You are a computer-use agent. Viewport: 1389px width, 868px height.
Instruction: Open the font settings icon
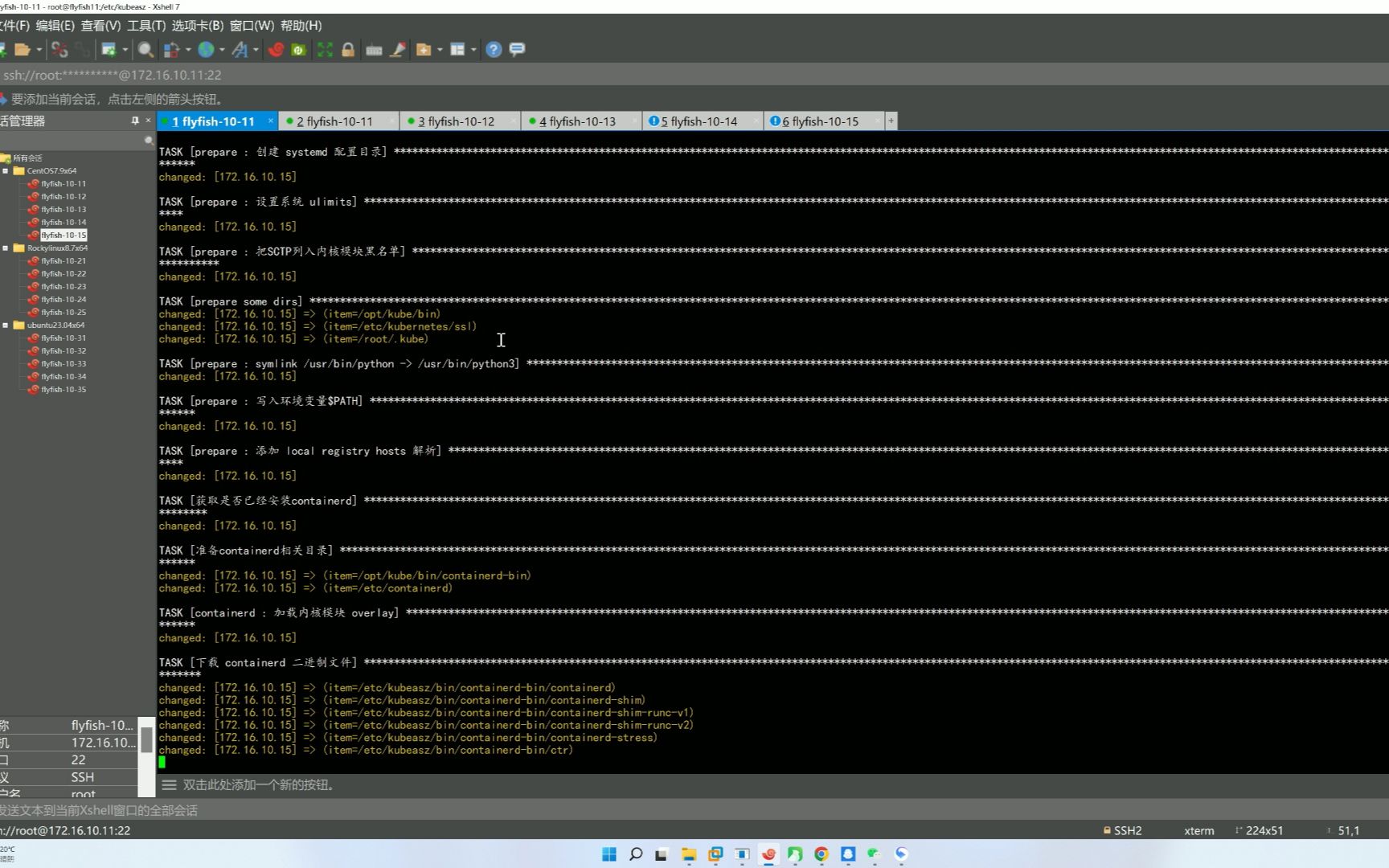(240, 50)
